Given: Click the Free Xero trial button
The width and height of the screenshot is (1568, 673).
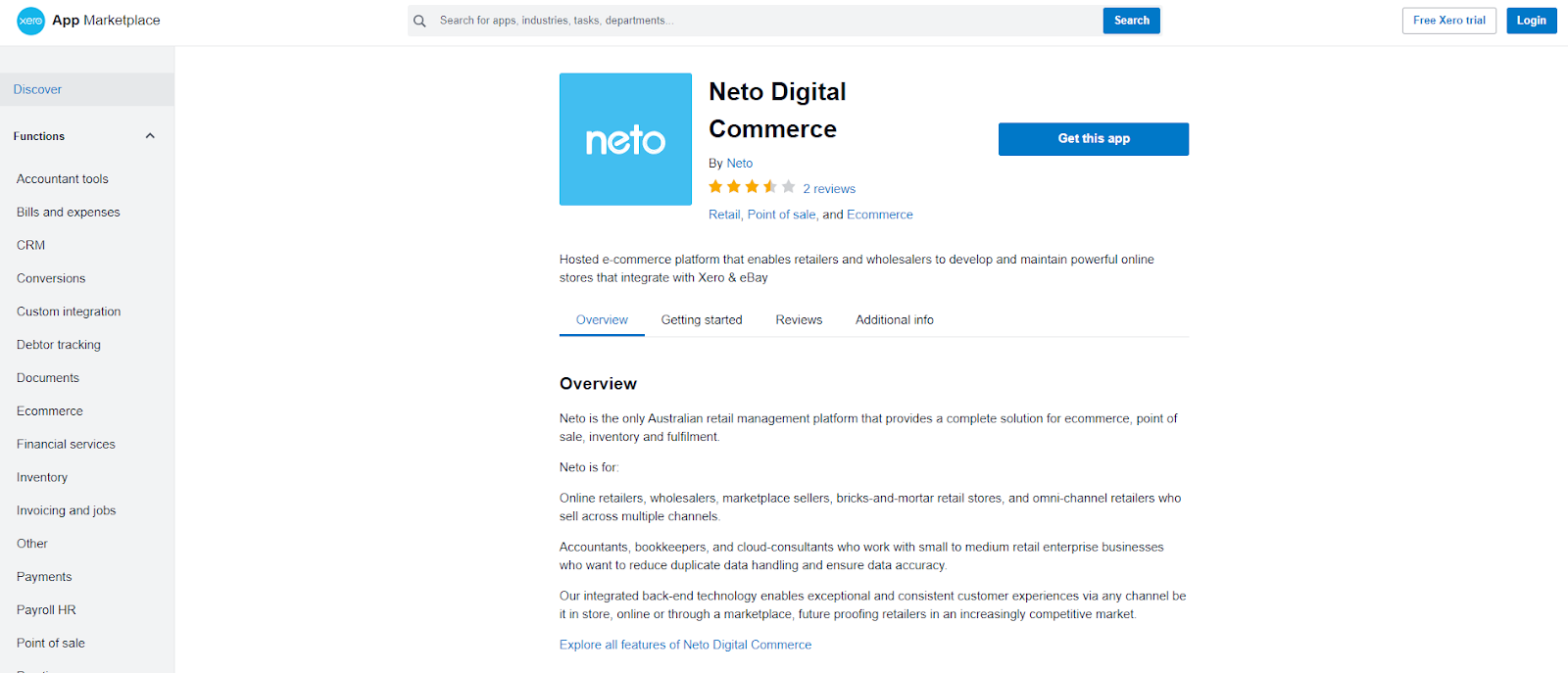Looking at the screenshot, I should point(1448,21).
